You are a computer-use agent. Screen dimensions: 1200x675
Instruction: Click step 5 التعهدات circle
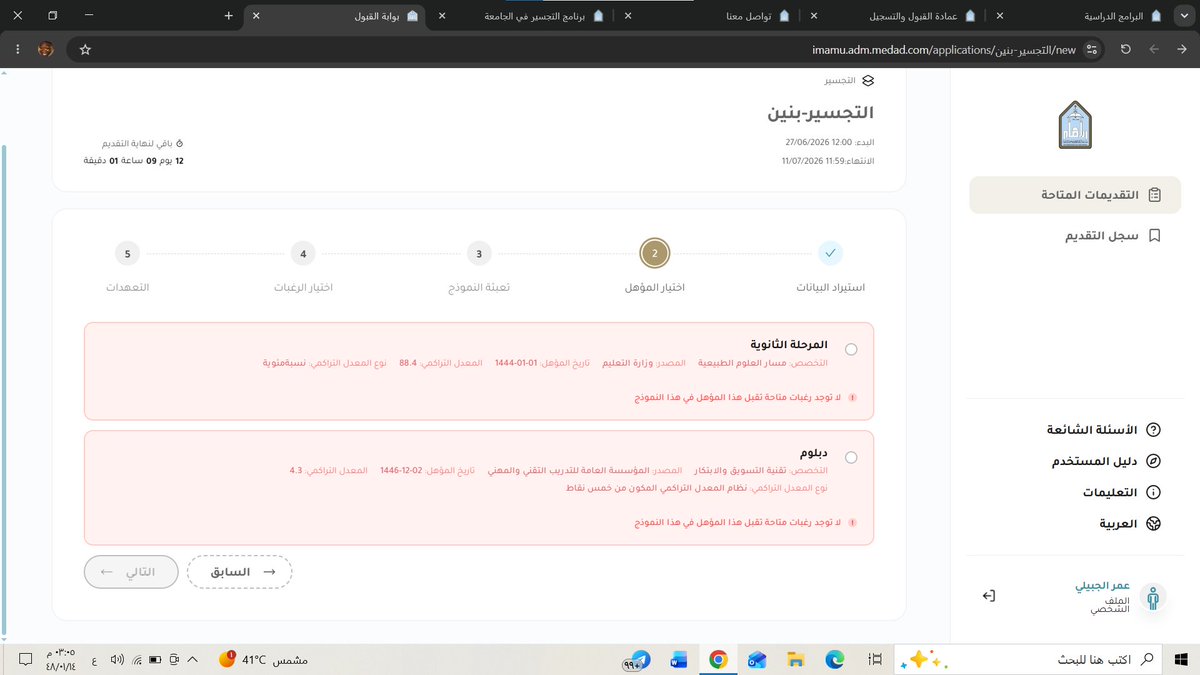[128, 254]
